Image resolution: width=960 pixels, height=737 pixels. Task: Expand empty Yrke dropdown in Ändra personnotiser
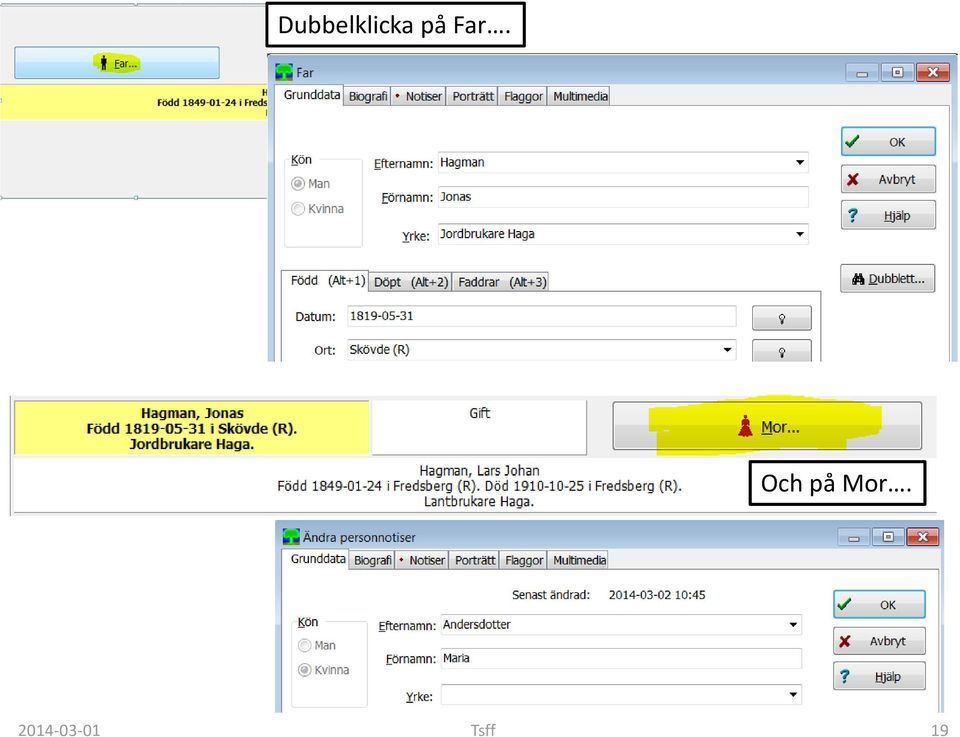793,694
